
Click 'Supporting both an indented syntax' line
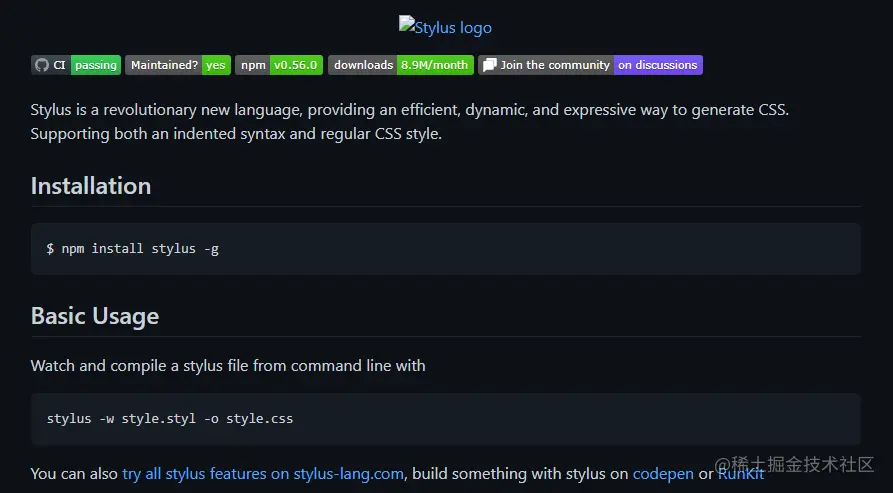pyautogui.click(x=236, y=134)
